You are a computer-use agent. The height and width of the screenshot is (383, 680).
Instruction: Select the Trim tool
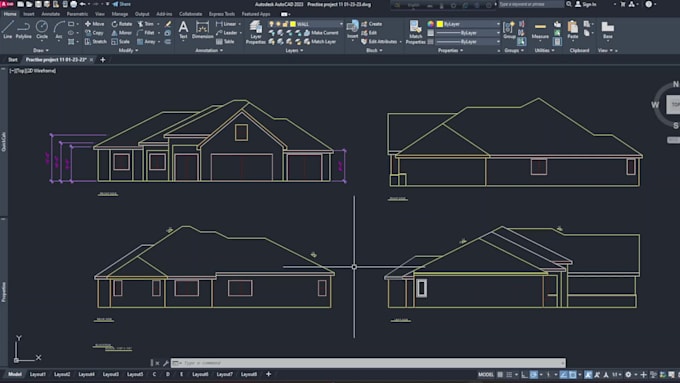[x=146, y=24]
